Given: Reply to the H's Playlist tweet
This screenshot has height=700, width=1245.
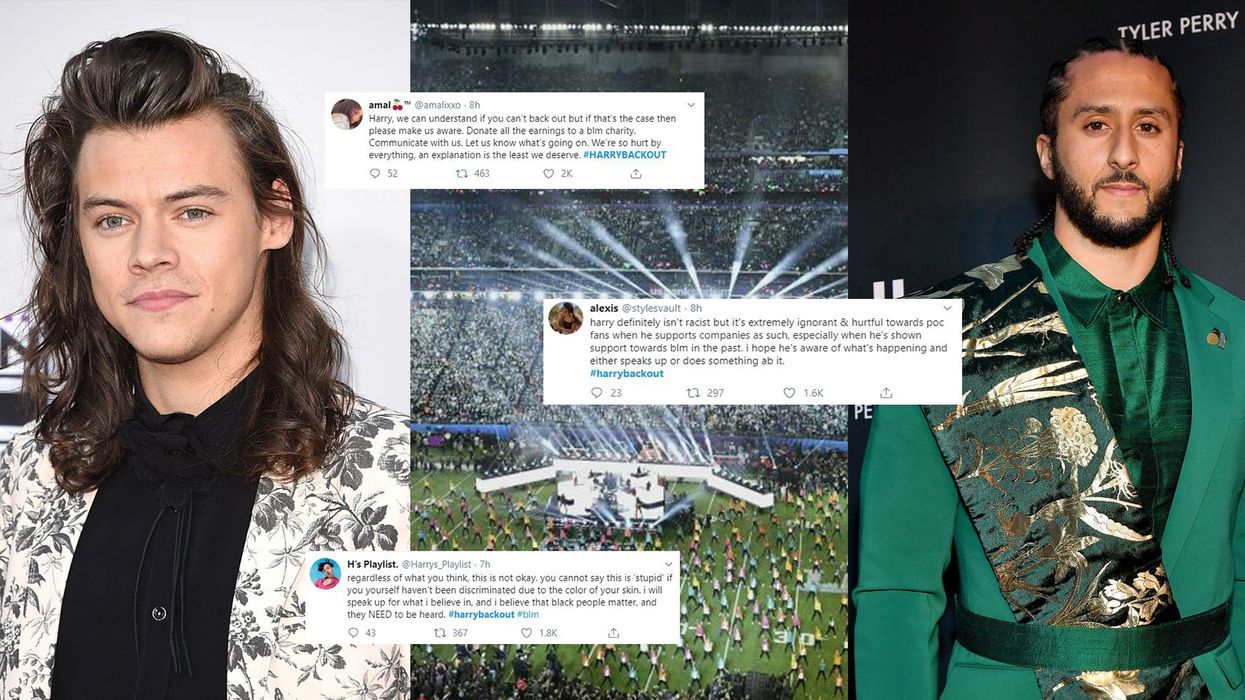Looking at the screenshot, I should coord(351,632).
